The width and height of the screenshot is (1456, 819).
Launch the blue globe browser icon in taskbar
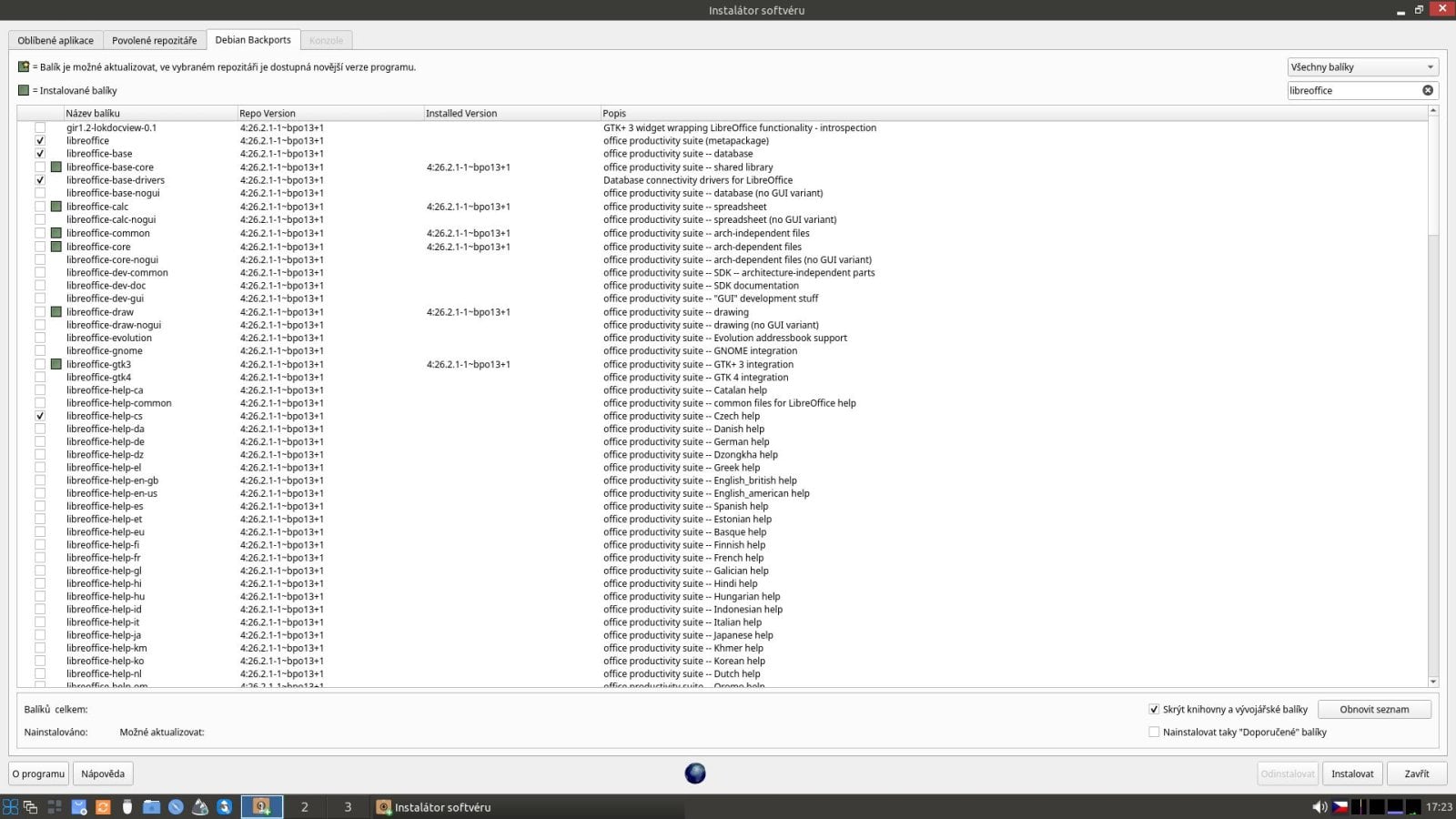pyautogui.click(x=225, y=807)
